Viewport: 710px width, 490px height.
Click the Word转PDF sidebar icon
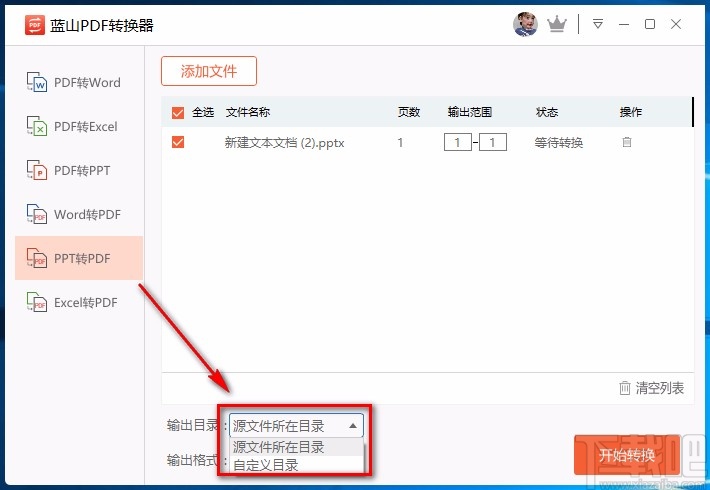[x=37, y=214]
